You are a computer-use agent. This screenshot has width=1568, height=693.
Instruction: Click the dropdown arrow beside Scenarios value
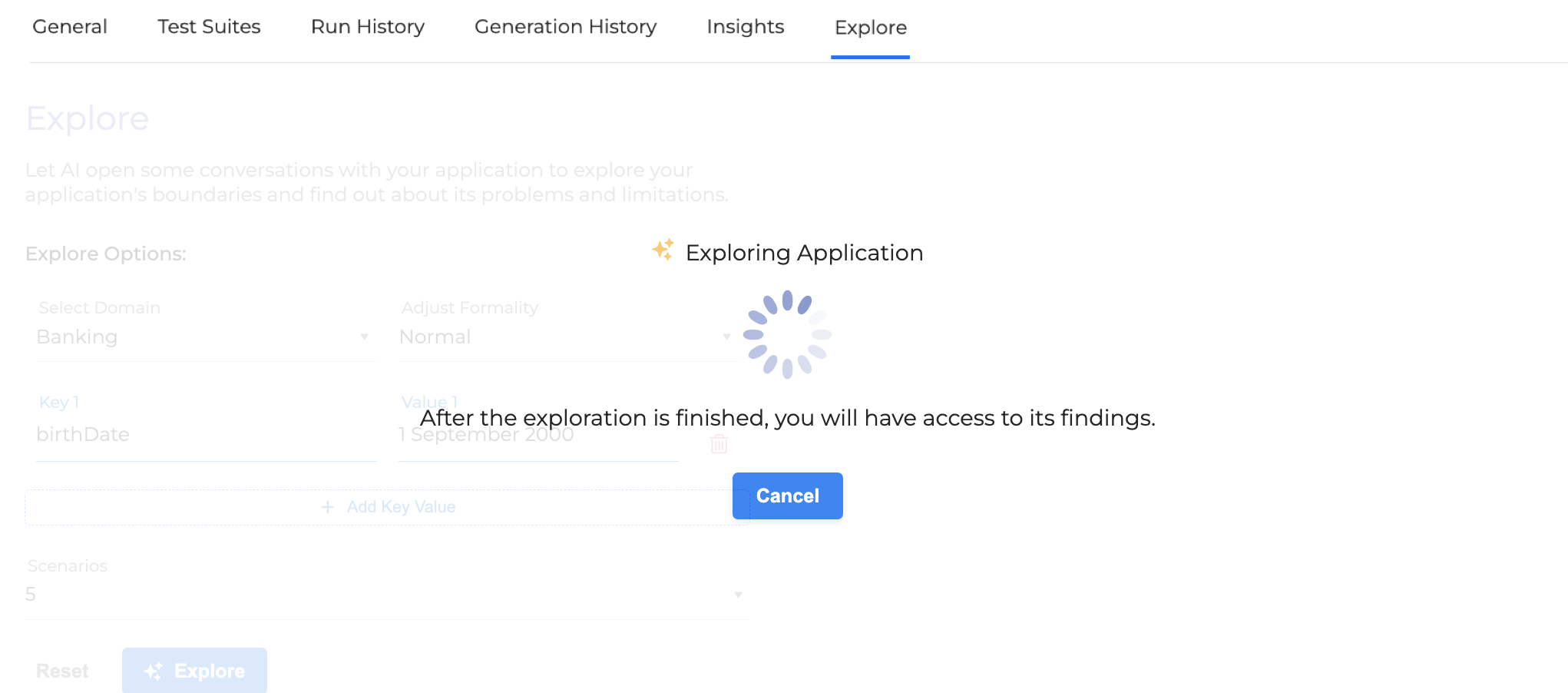pos(738,594)
